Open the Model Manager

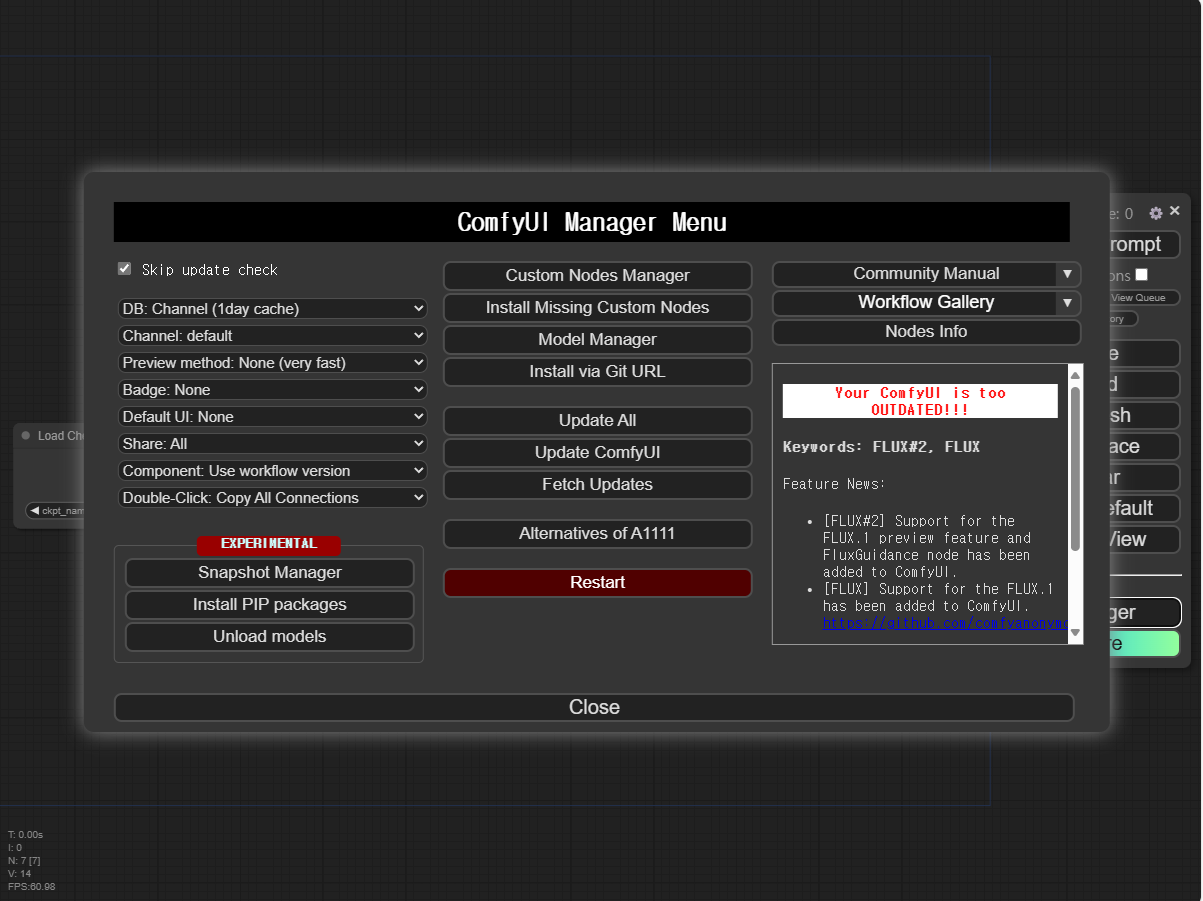pyautogui.click(x=597, y=340)
